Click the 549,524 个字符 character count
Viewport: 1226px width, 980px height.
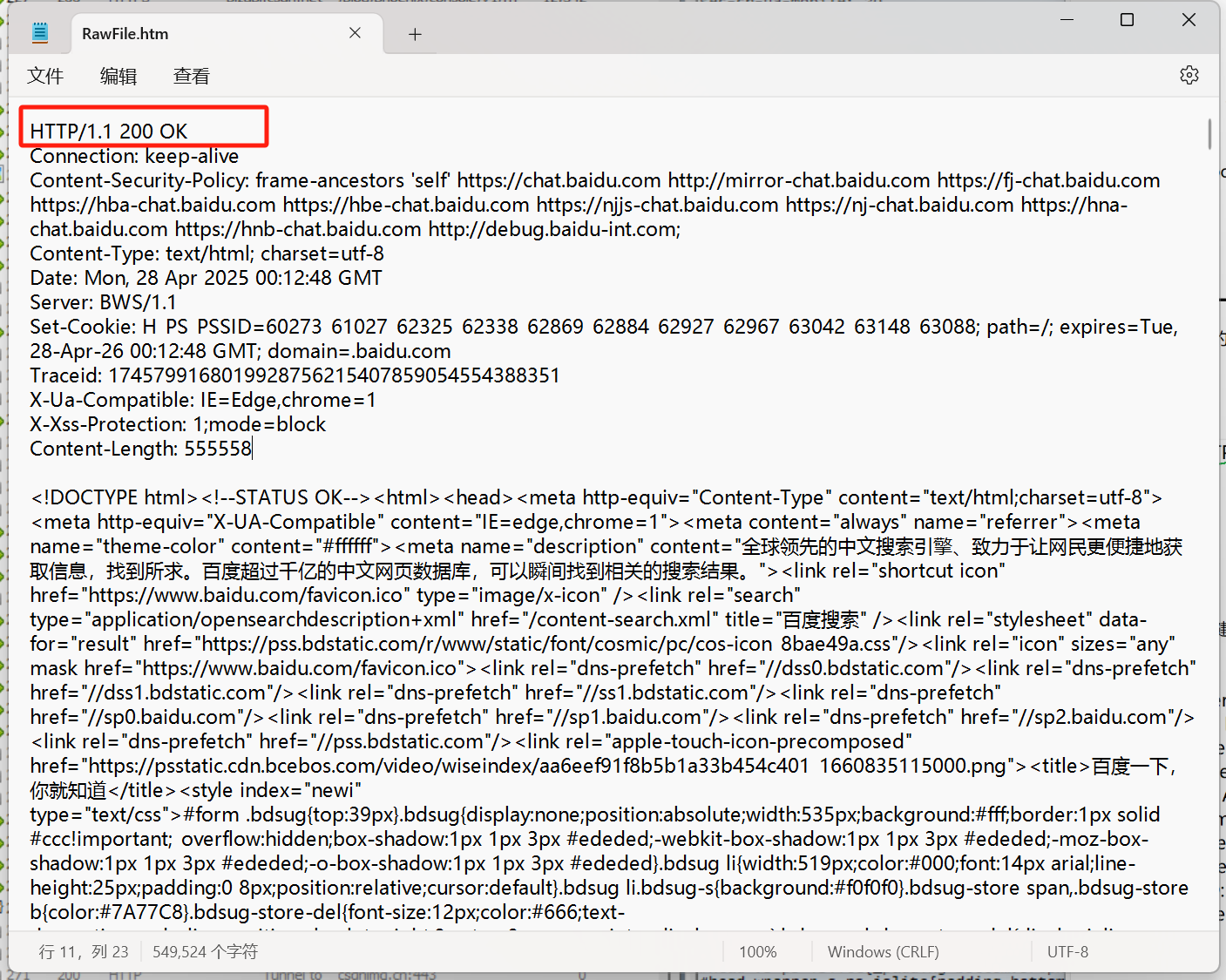(205, 952)
